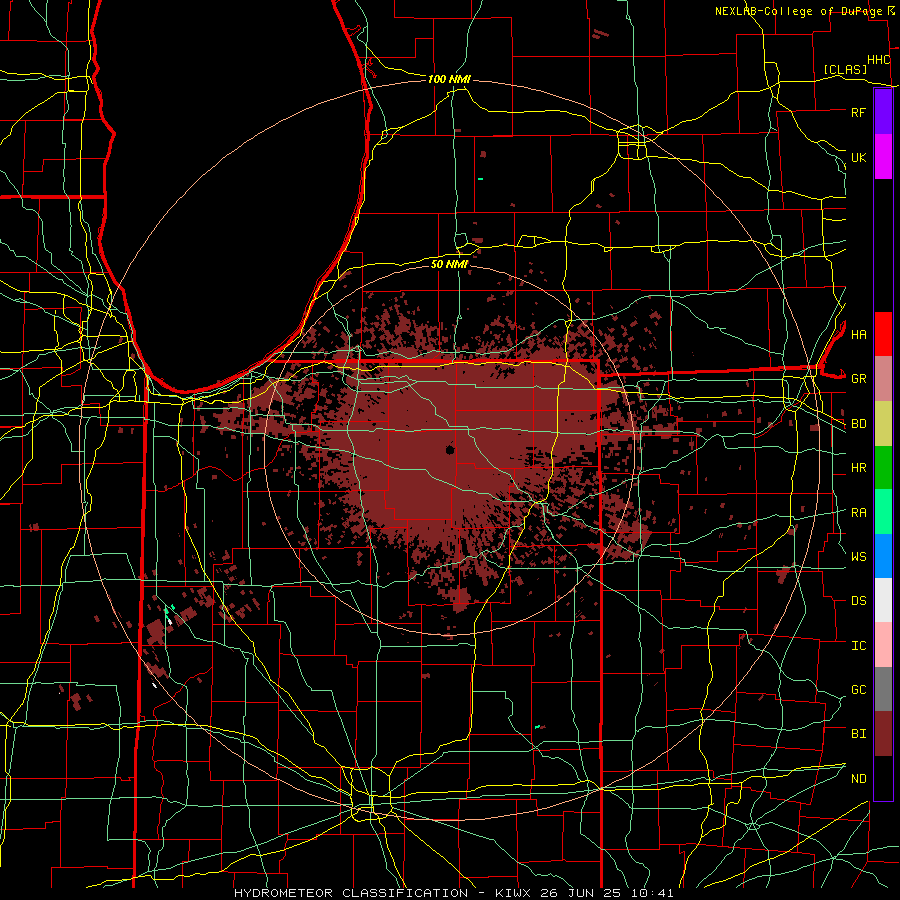This screenshot has height=900, width=900.
Task: Click the 'HYDROMETEOR CLASSIFICATION' caption text
Action: pos(351,893)
